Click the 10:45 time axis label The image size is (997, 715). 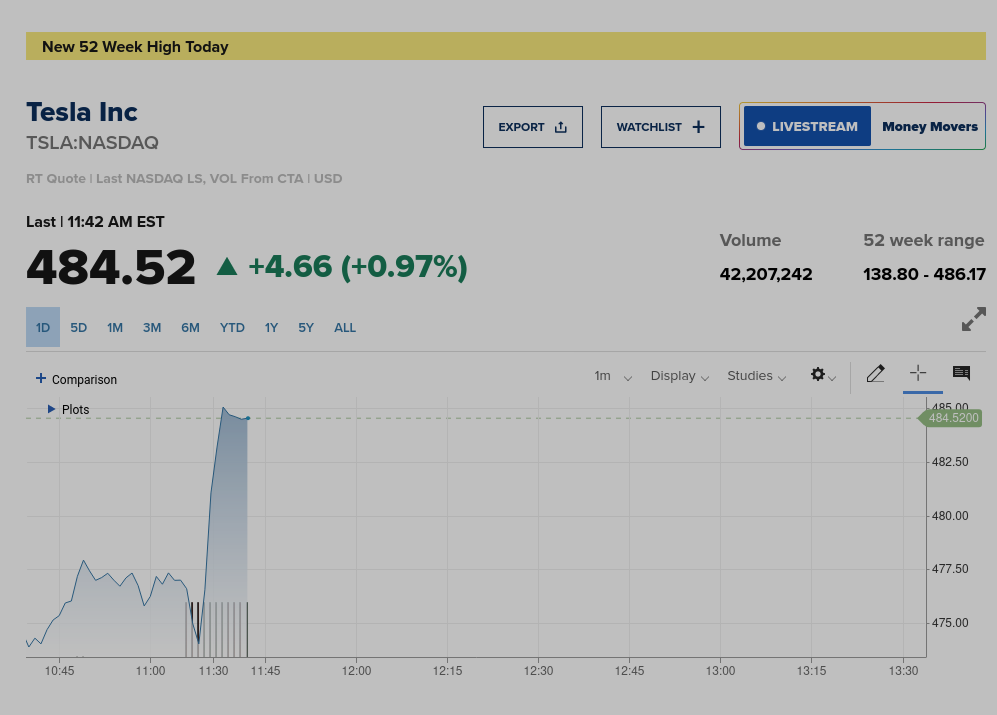tap(59, 671)
